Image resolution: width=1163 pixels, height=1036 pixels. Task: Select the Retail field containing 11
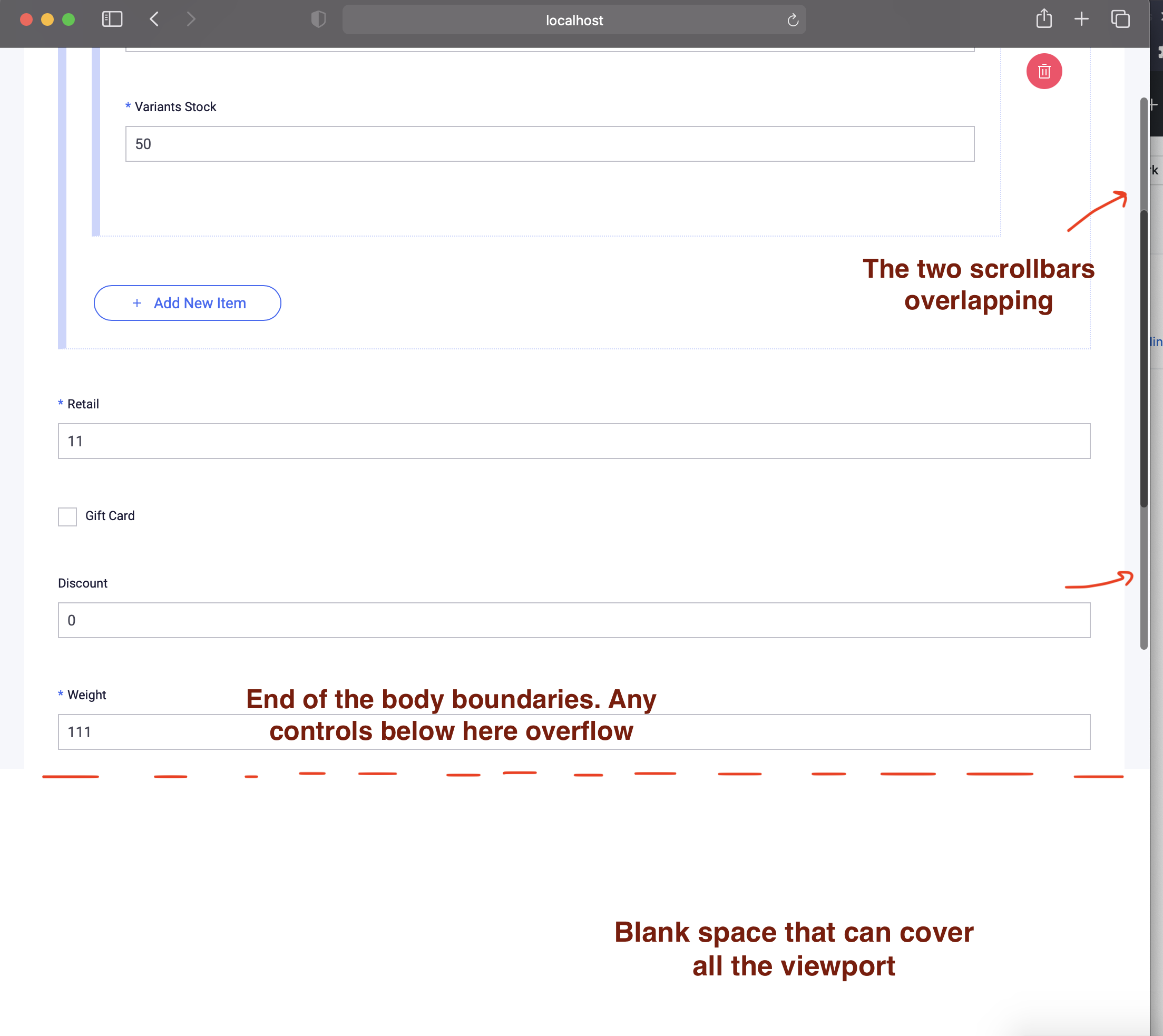(574, 441)
